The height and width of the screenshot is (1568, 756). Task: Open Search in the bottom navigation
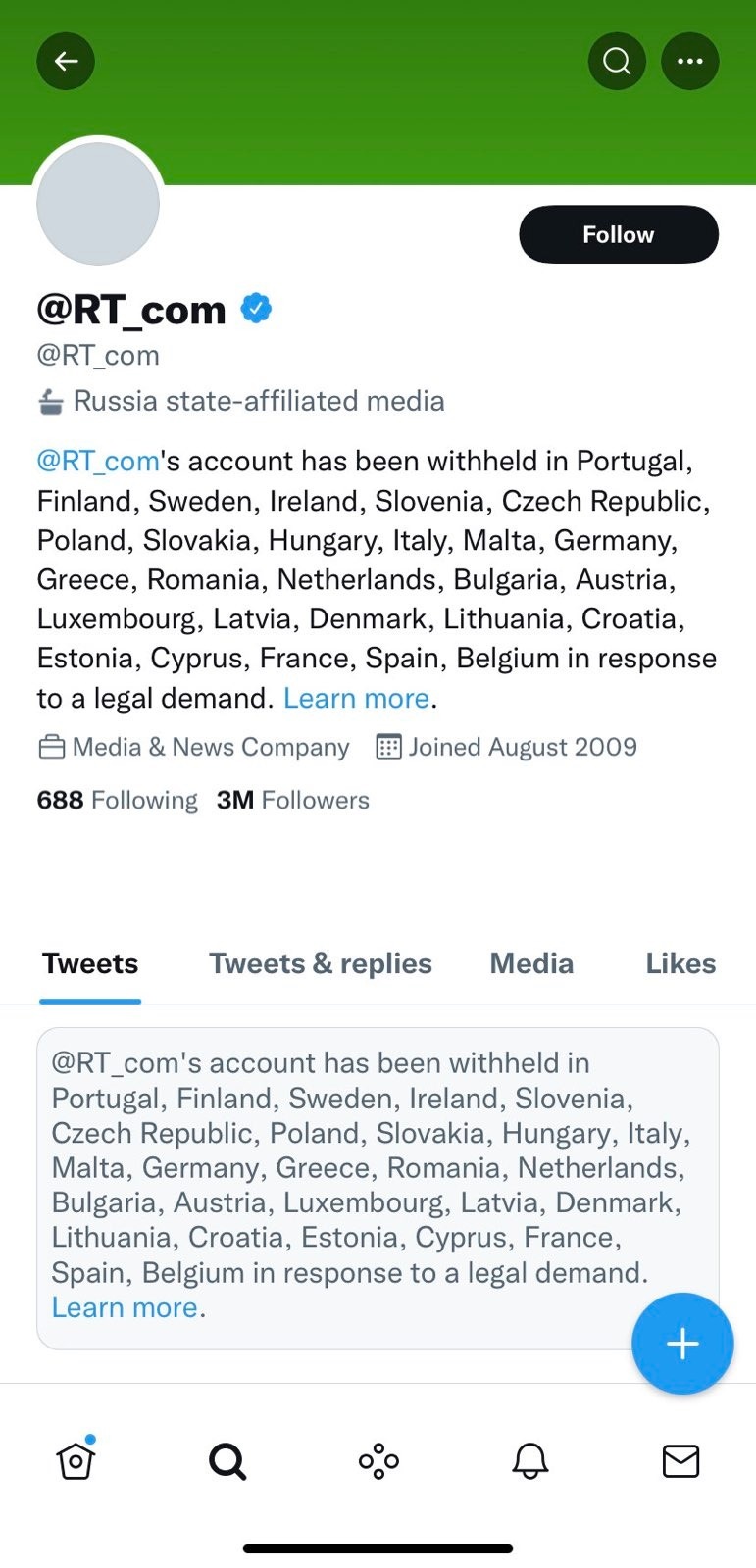pyautogui.click(x=227, y=1461)
